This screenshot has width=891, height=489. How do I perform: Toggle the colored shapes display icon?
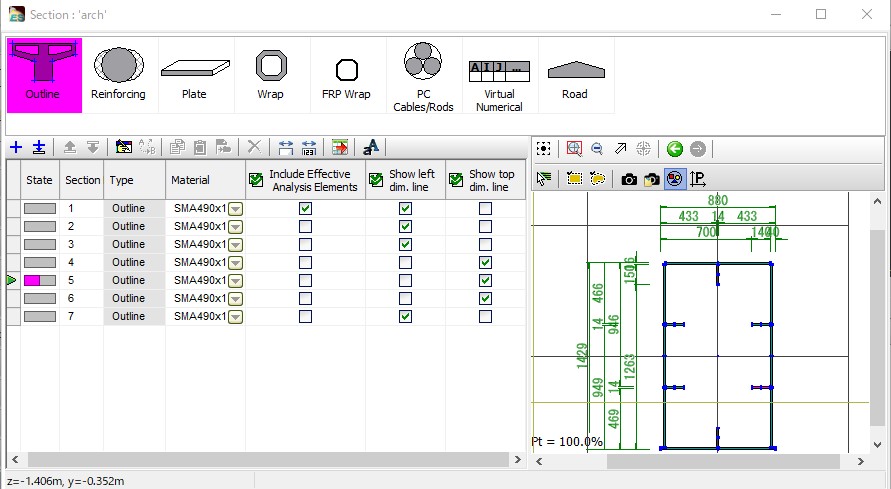pyautogui.click(x=675, y=179)
